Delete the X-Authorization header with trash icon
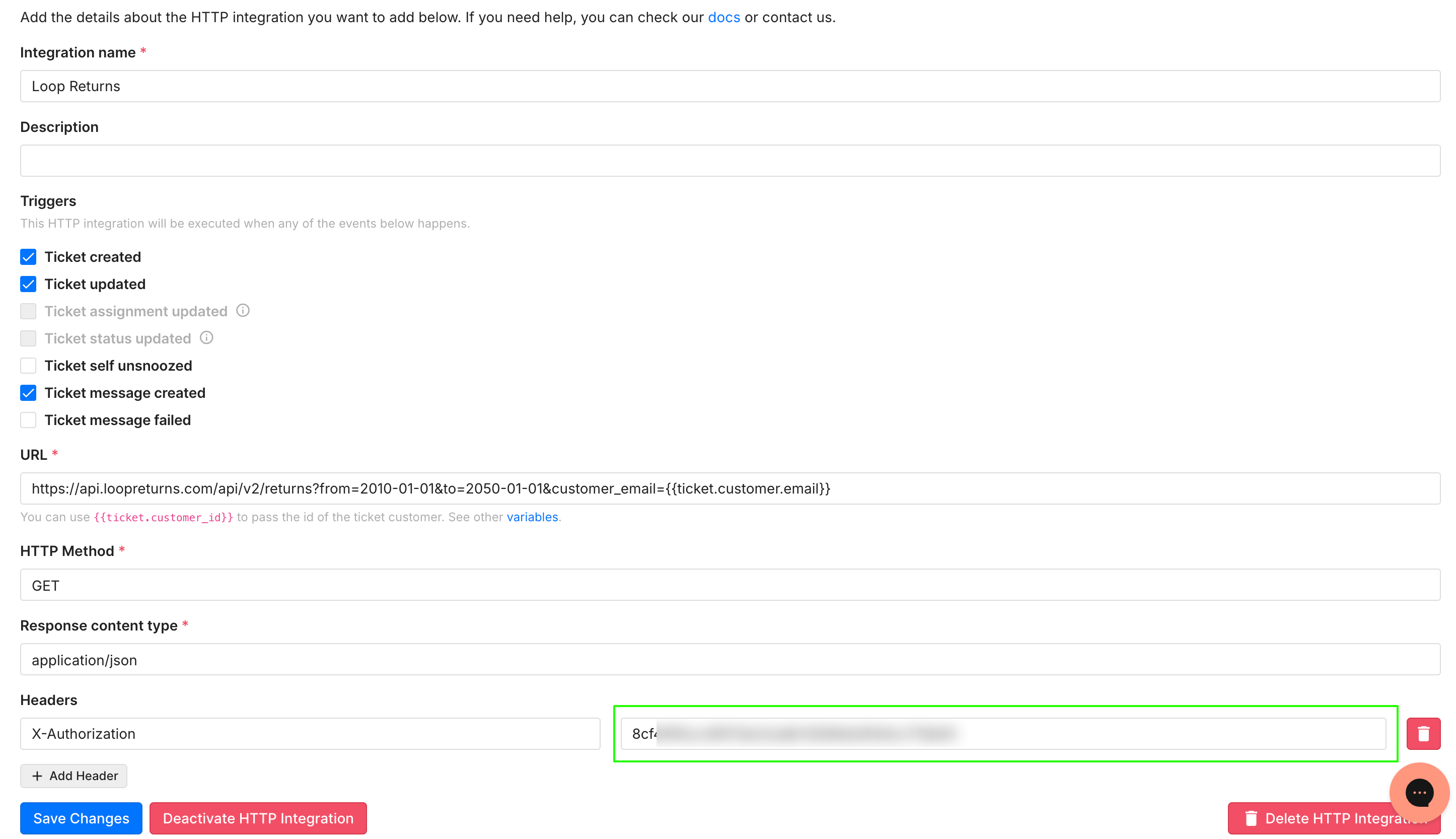Viewport: 1456px width, 839px height. (1423, 733)
